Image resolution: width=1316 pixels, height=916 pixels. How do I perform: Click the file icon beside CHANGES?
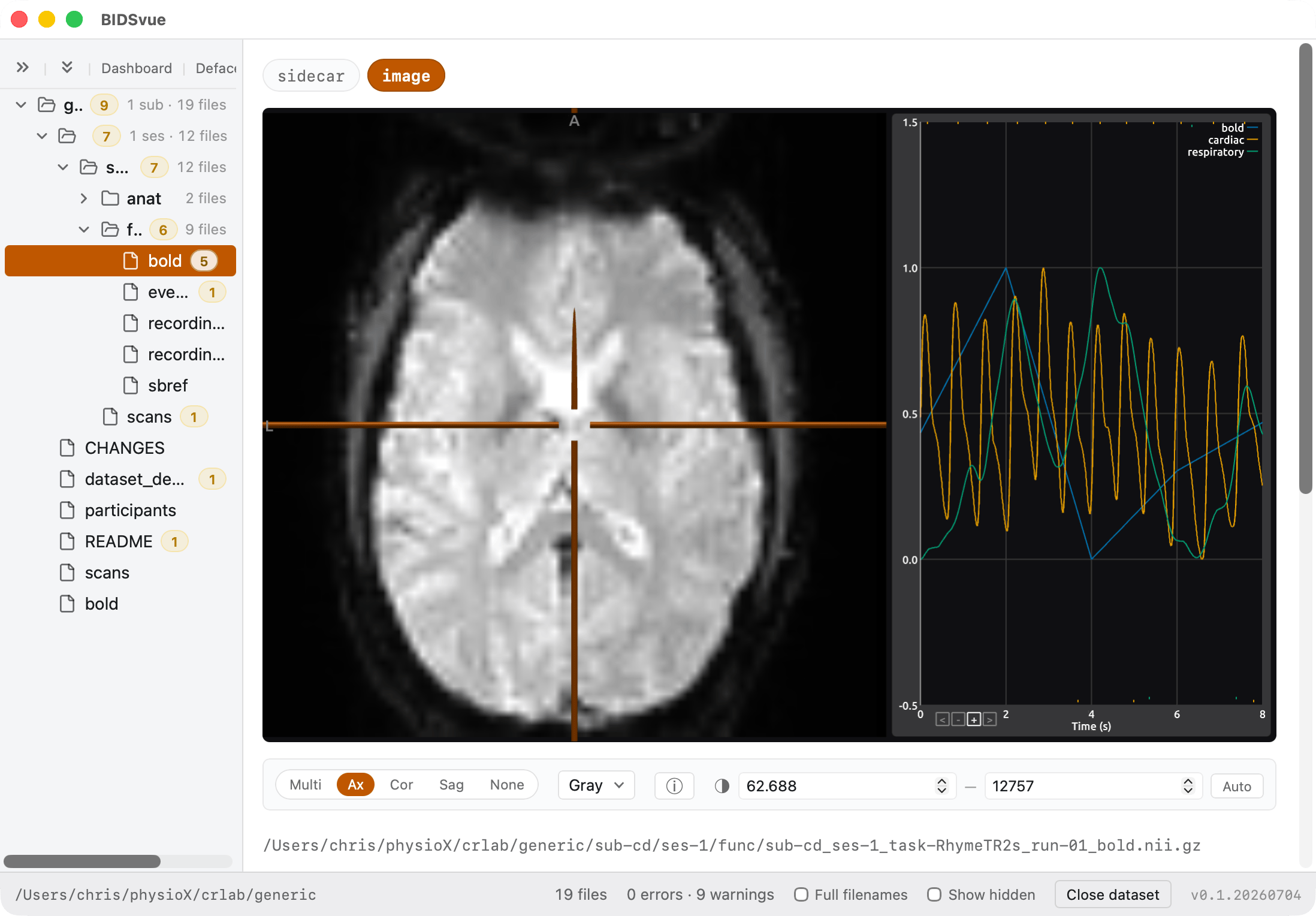pyautogui.click(x=67, y=448)
